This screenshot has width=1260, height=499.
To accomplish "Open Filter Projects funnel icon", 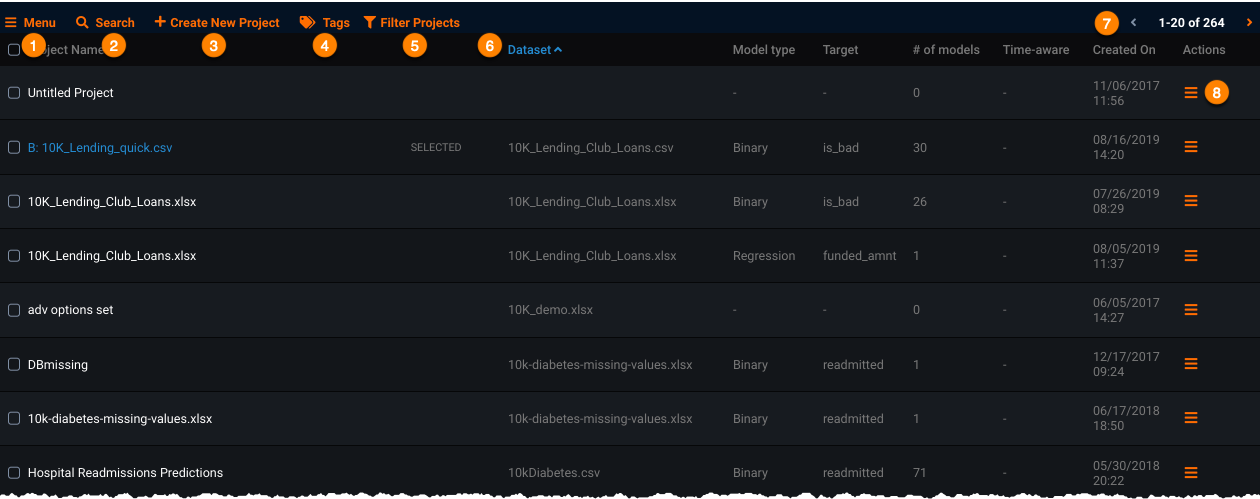I will [370, 22].
